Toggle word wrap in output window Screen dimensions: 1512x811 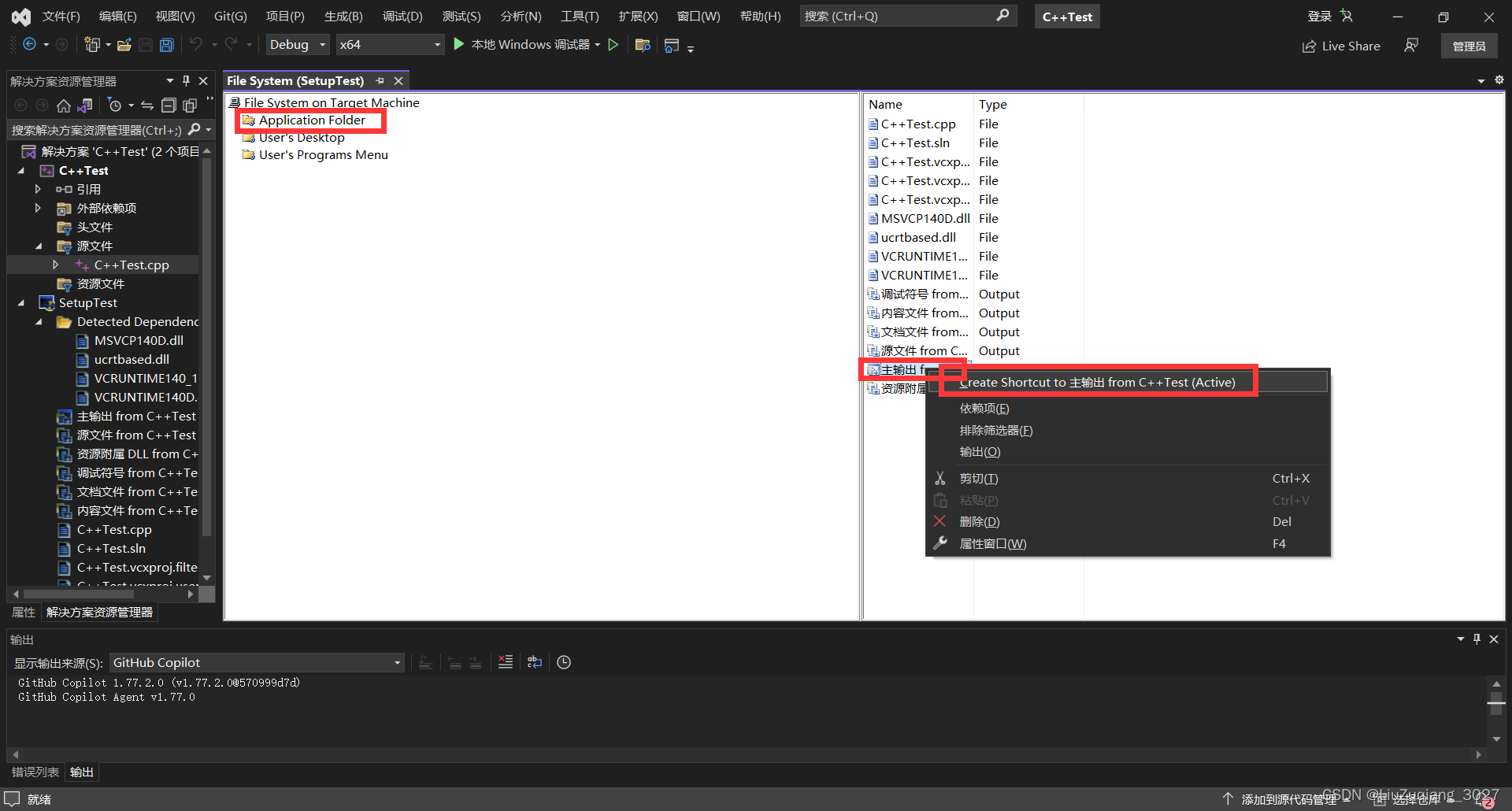[535, 662]
